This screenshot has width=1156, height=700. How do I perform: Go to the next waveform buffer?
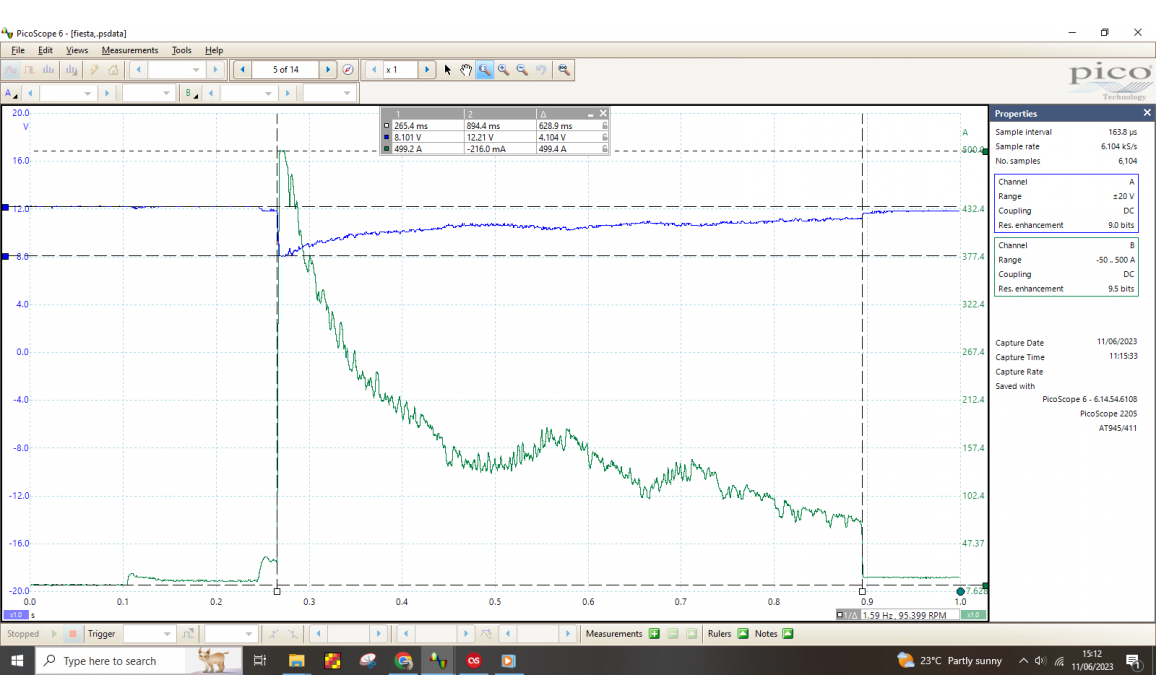coord(328,70)
